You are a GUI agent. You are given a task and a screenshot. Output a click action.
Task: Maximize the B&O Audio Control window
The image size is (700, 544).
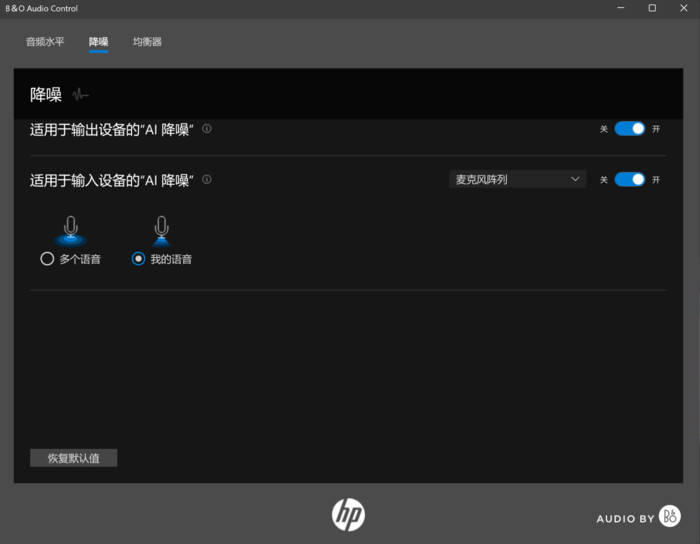coord(652,8)
